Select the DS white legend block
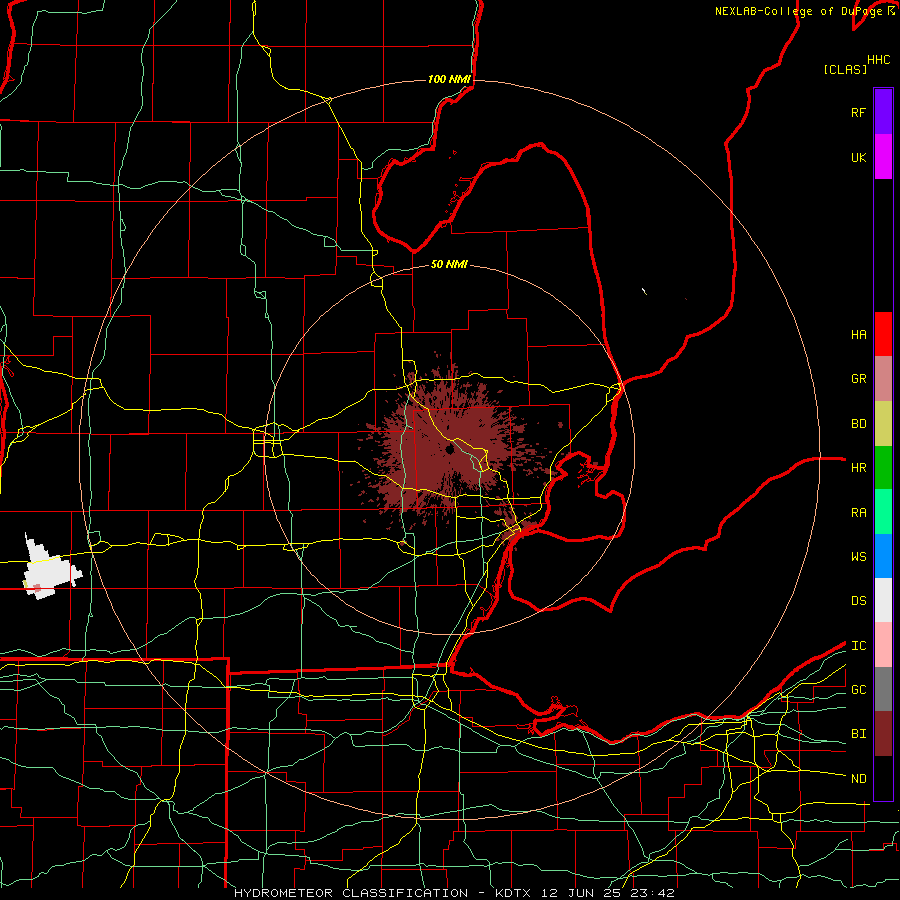Image resolution: width=900 pixels, height=900 pixels. pos(883,600)
